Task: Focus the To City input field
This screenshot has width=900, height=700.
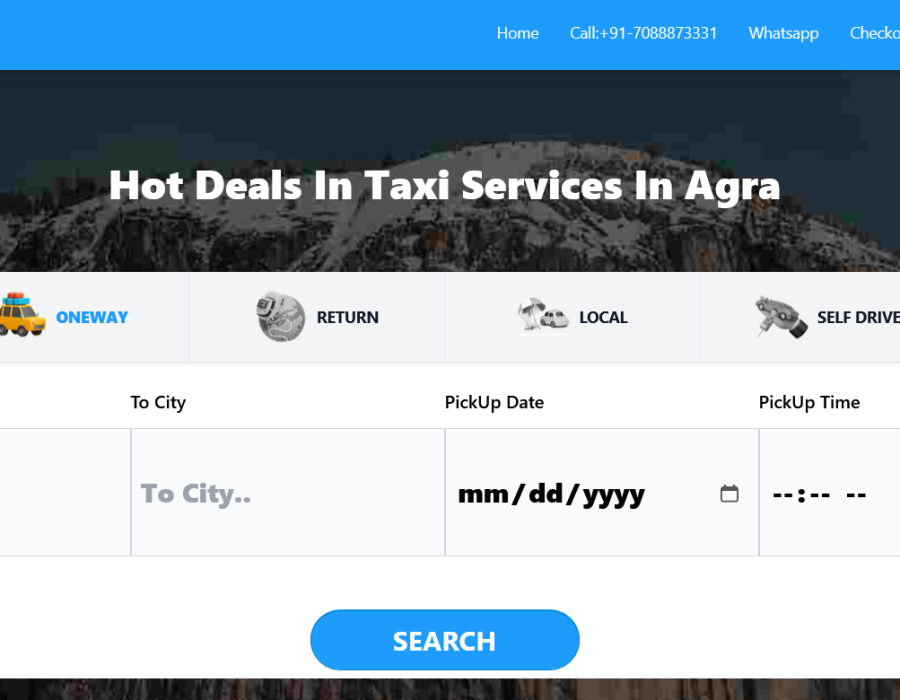Action: tap(288, 492)
